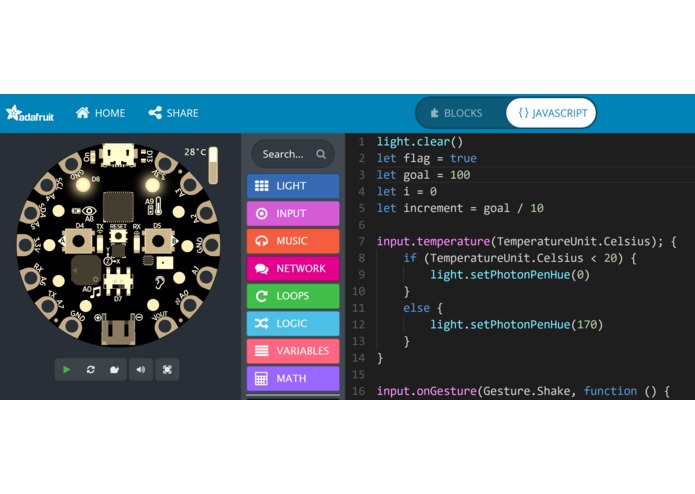Mute the simulator audio

141,370
